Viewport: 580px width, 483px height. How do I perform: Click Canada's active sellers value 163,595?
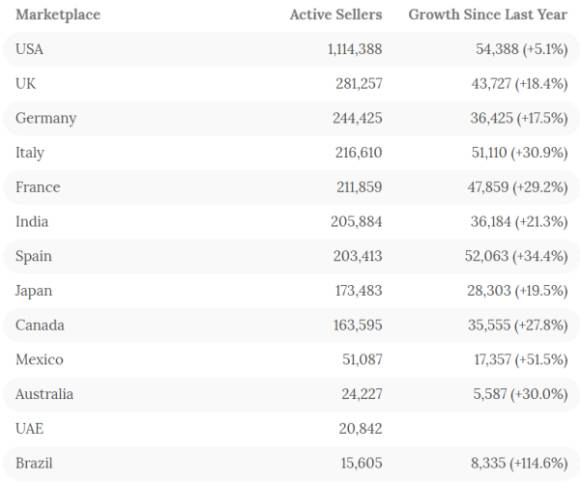[x=358, y=325]
